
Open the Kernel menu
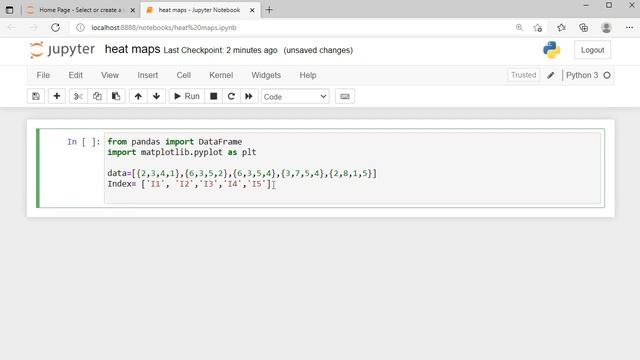coord(221,75)
